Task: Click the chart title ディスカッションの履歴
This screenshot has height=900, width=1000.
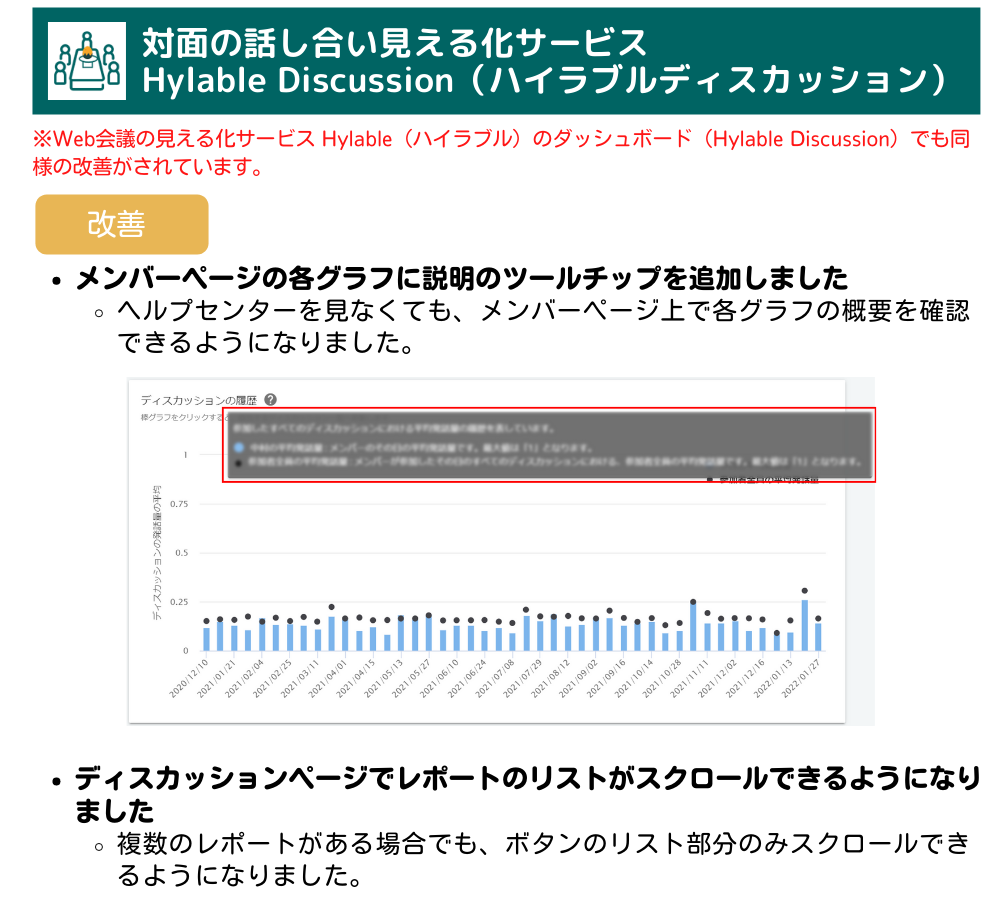Action: [x=198, y=401]
